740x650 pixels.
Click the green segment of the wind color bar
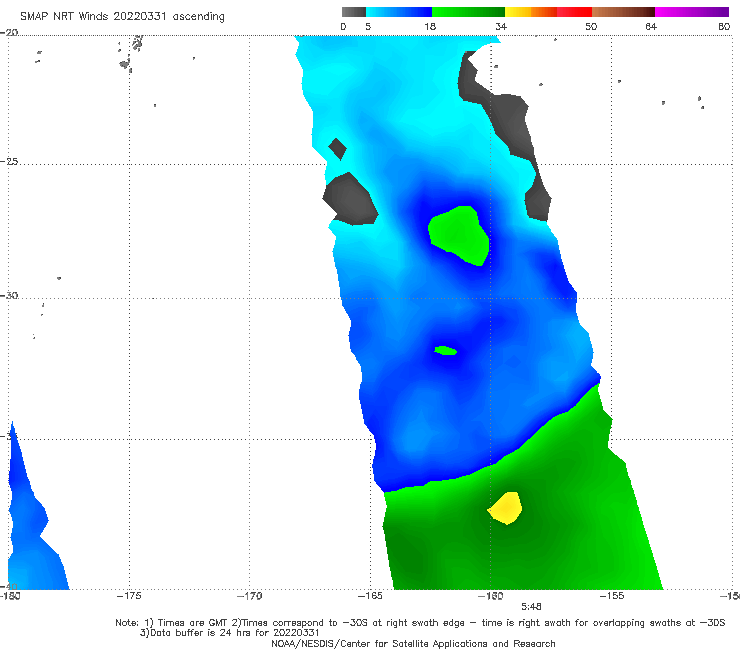(x=468, y=12)
